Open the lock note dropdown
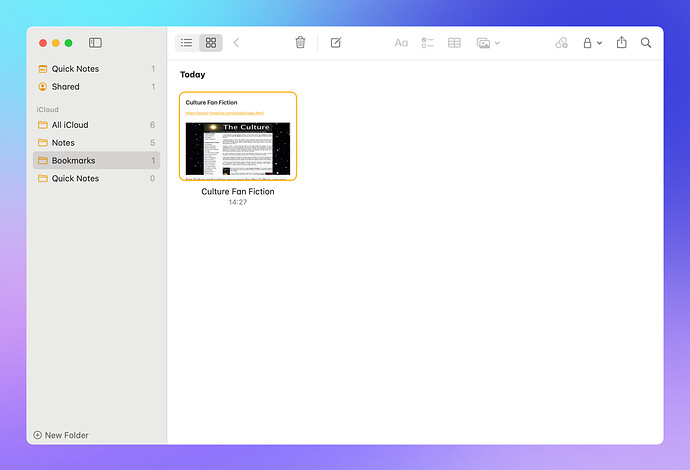 (x=592, y=43)
